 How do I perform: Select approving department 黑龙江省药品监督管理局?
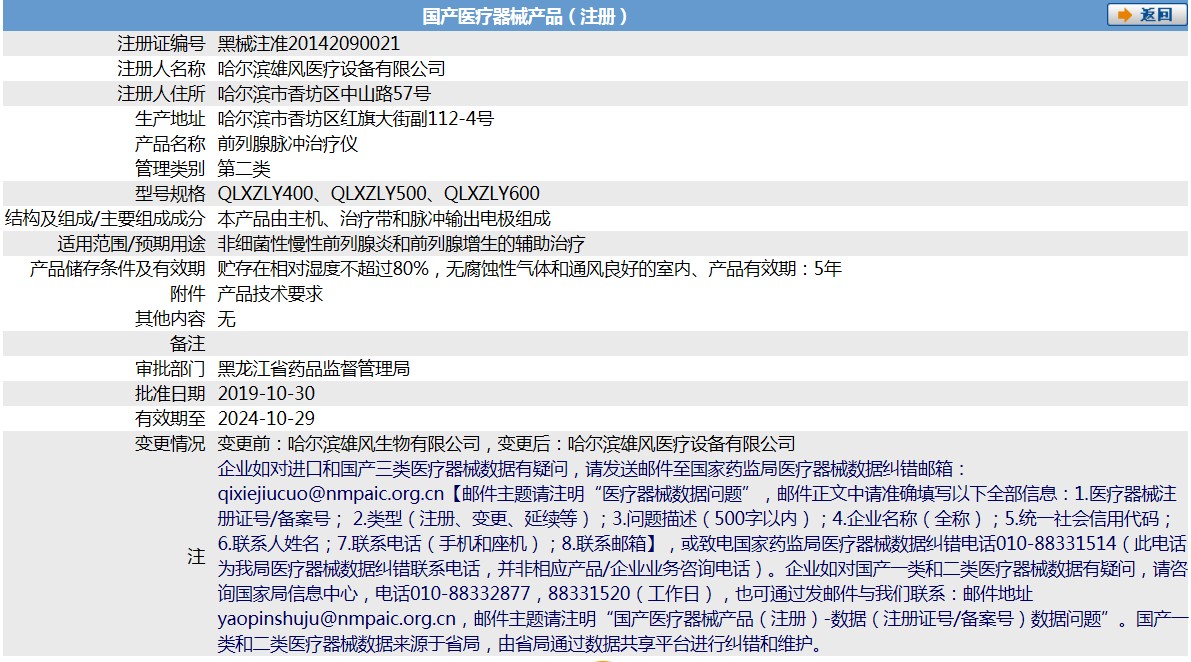click(x=314, y=369)
